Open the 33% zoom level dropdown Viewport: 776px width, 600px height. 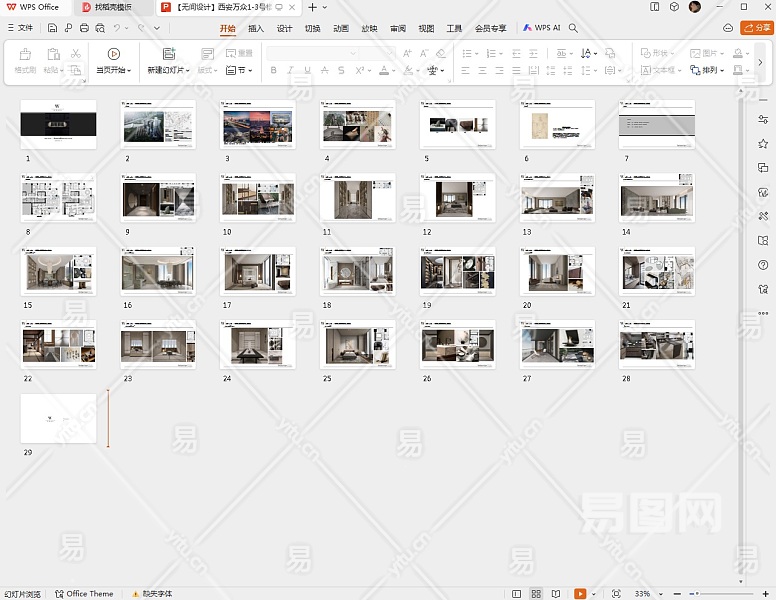pos(645,594)
